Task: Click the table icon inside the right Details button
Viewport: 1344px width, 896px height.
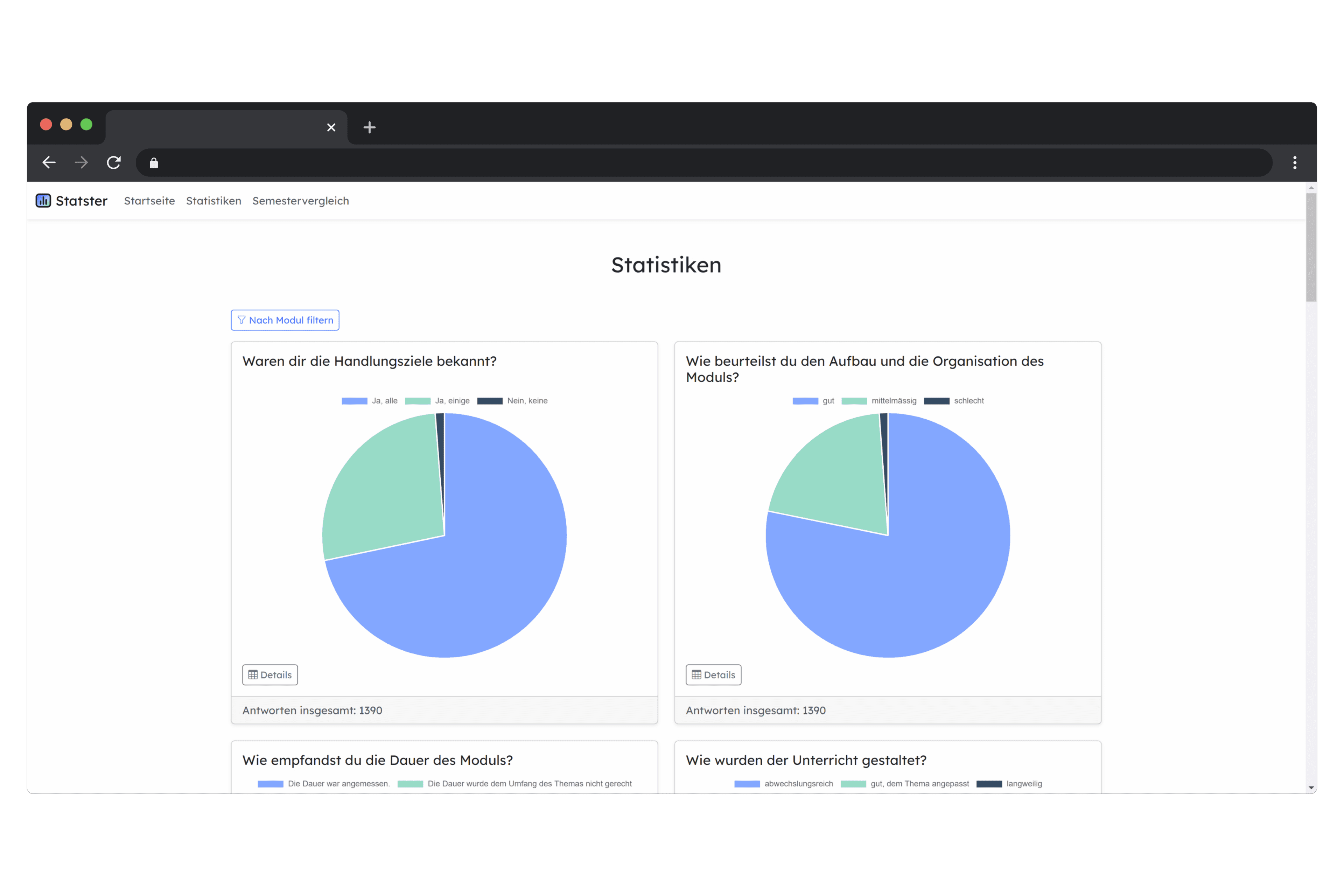Action: tap(696, 675)
